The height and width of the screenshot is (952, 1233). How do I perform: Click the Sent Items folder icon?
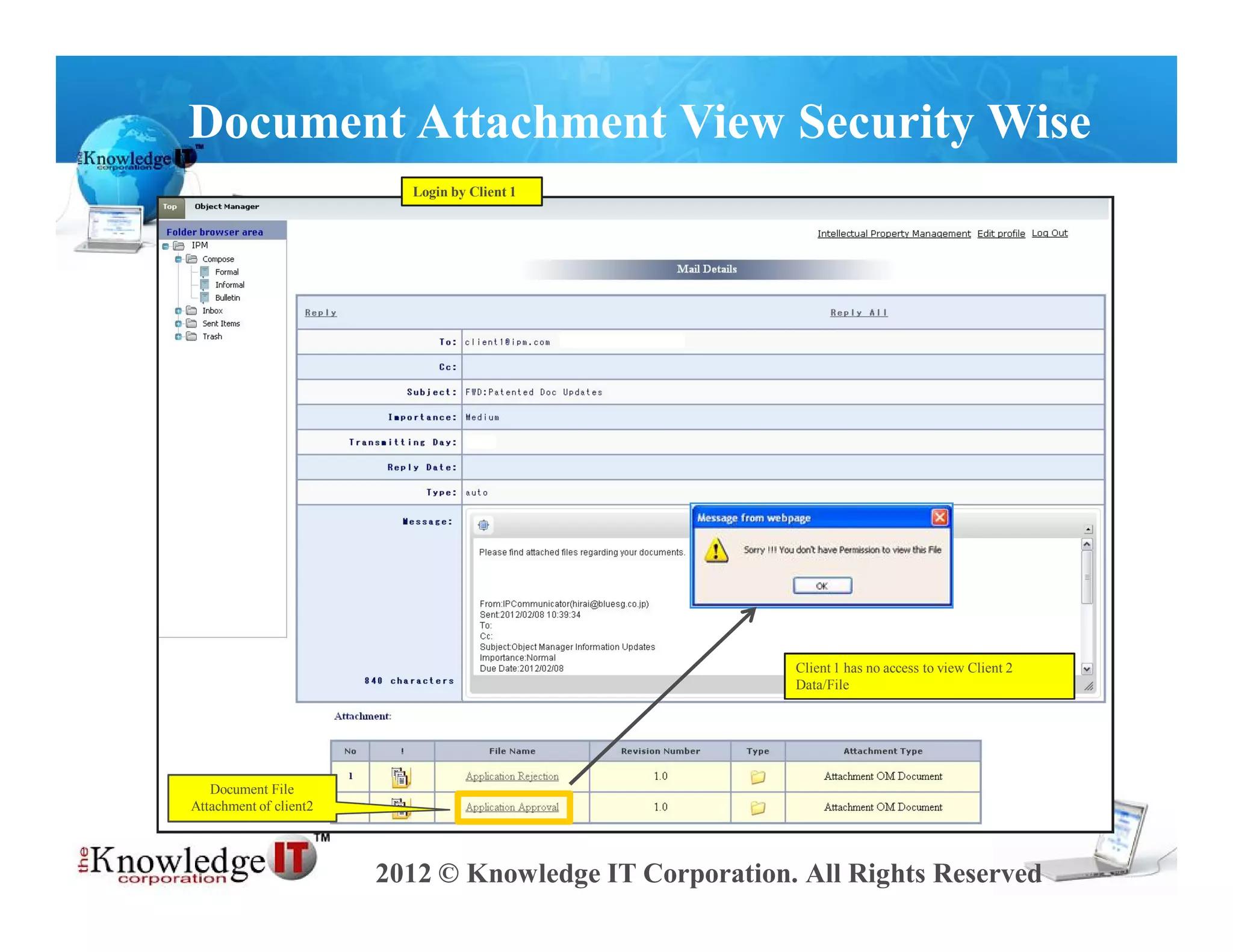tap(191, 324)
